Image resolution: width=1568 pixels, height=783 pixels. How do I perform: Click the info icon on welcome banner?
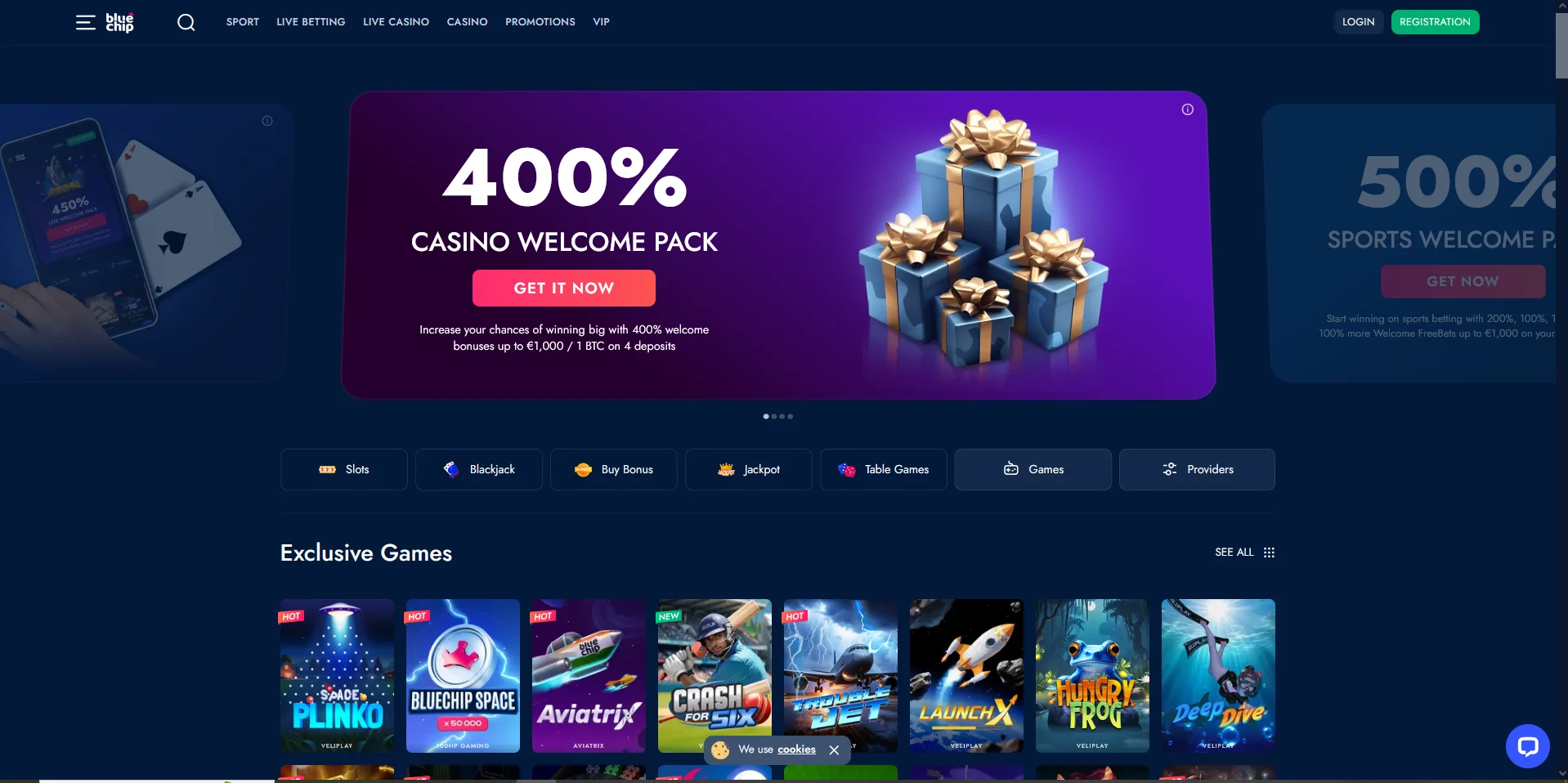(x=1187, y=110)
